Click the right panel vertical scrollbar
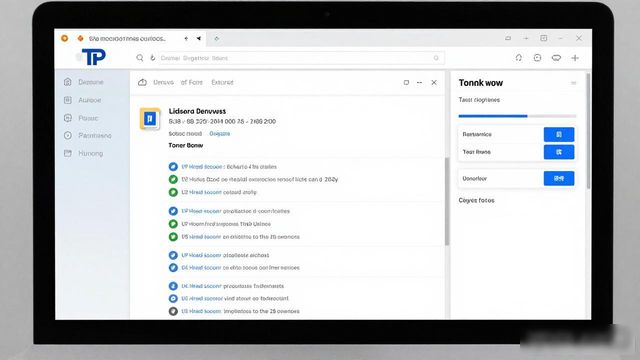This screenshot has width=640, height=360. pyautogui.click(x=588, y=131)
